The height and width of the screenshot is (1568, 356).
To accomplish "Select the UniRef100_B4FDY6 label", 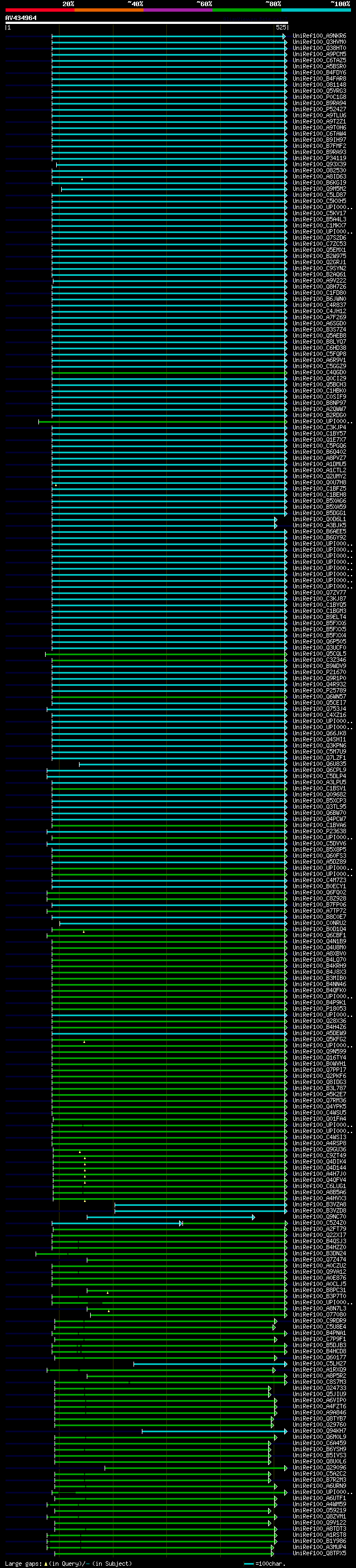I will click(319, 72).
